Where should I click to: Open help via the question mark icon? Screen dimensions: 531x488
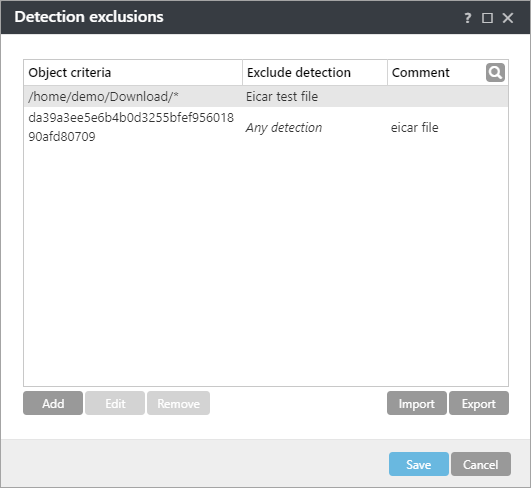(x=468, y=18)
